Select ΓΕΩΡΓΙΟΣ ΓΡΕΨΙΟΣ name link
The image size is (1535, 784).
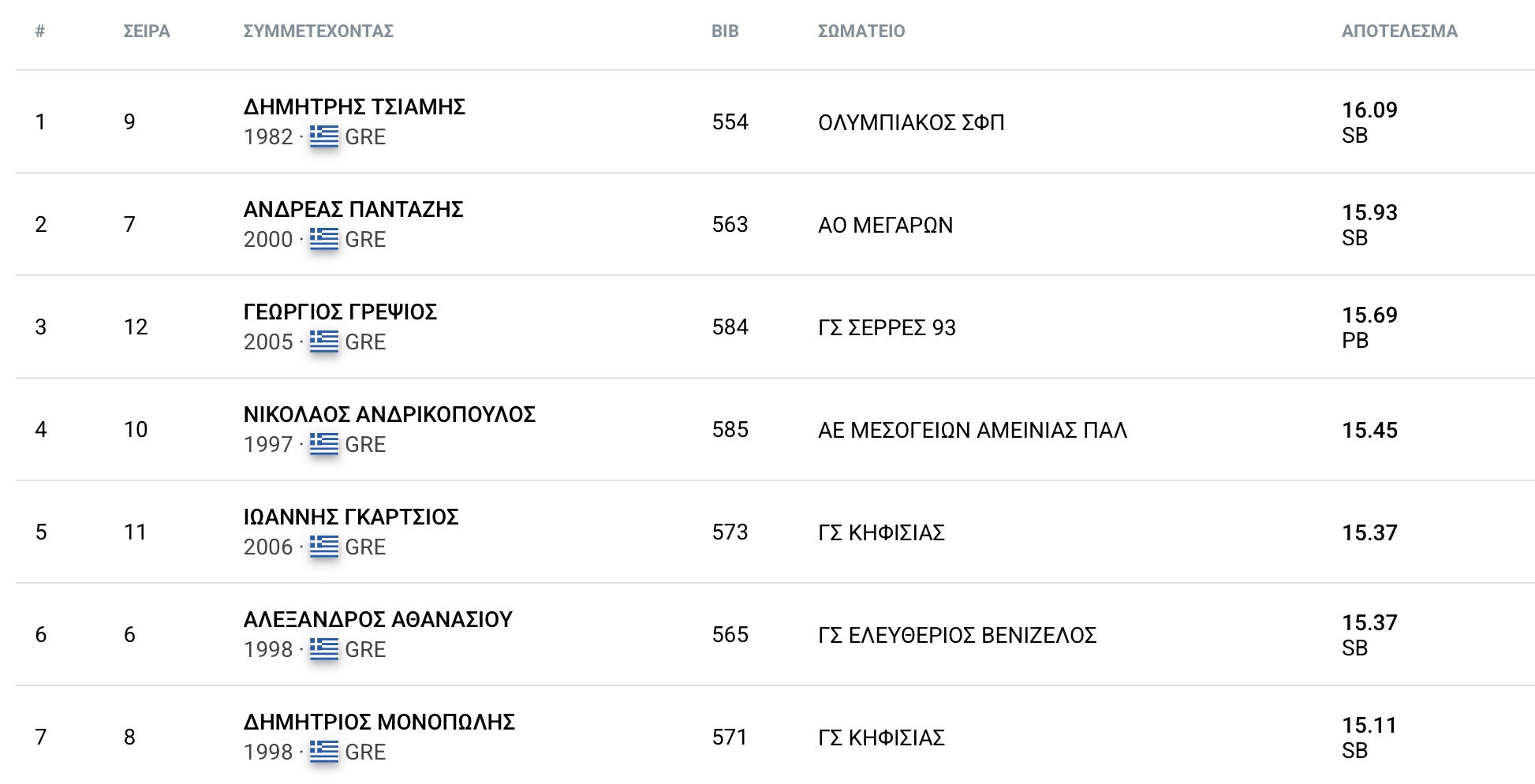[x=340, y=312]
